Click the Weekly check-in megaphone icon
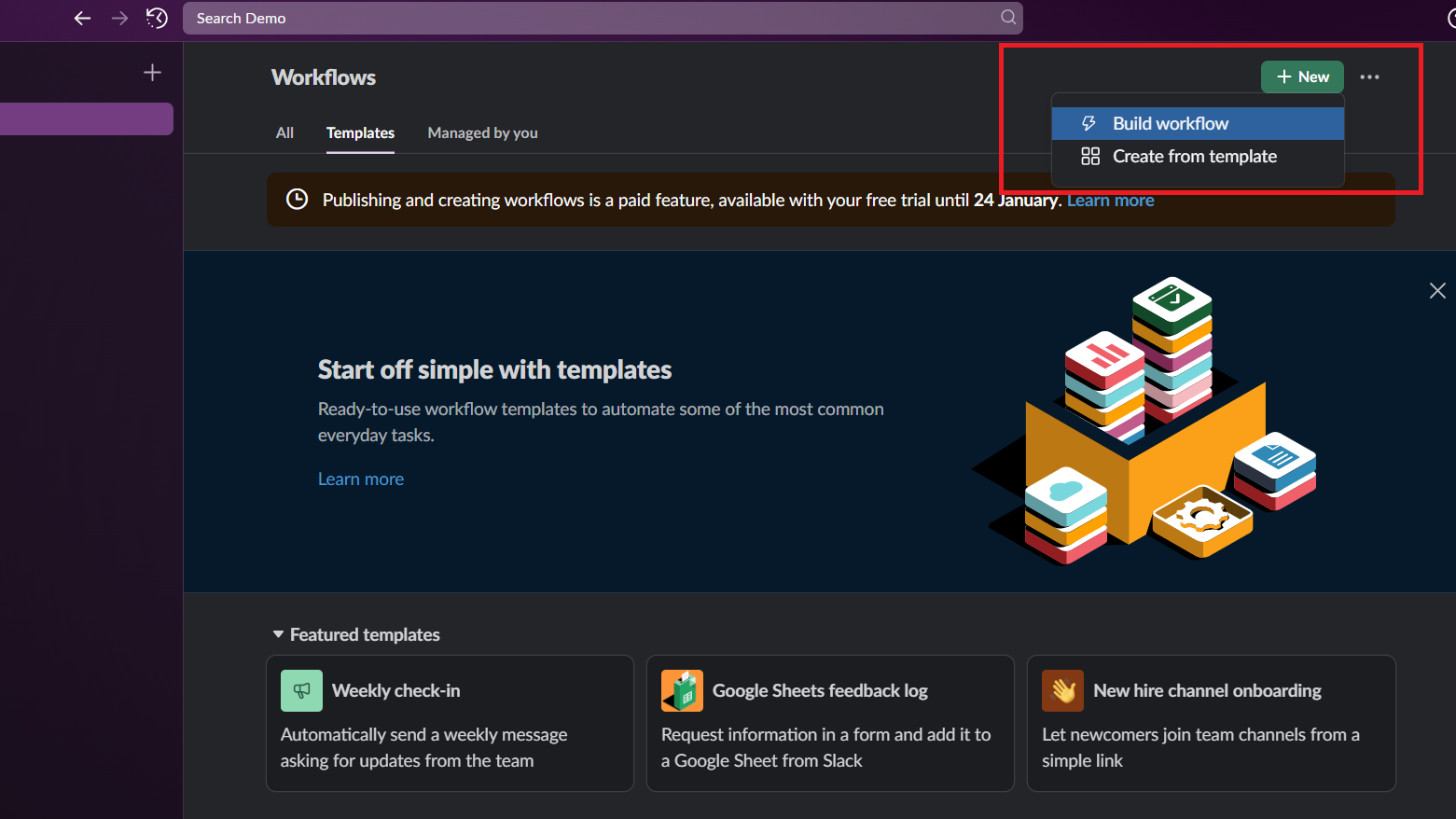 pos(301,690)
